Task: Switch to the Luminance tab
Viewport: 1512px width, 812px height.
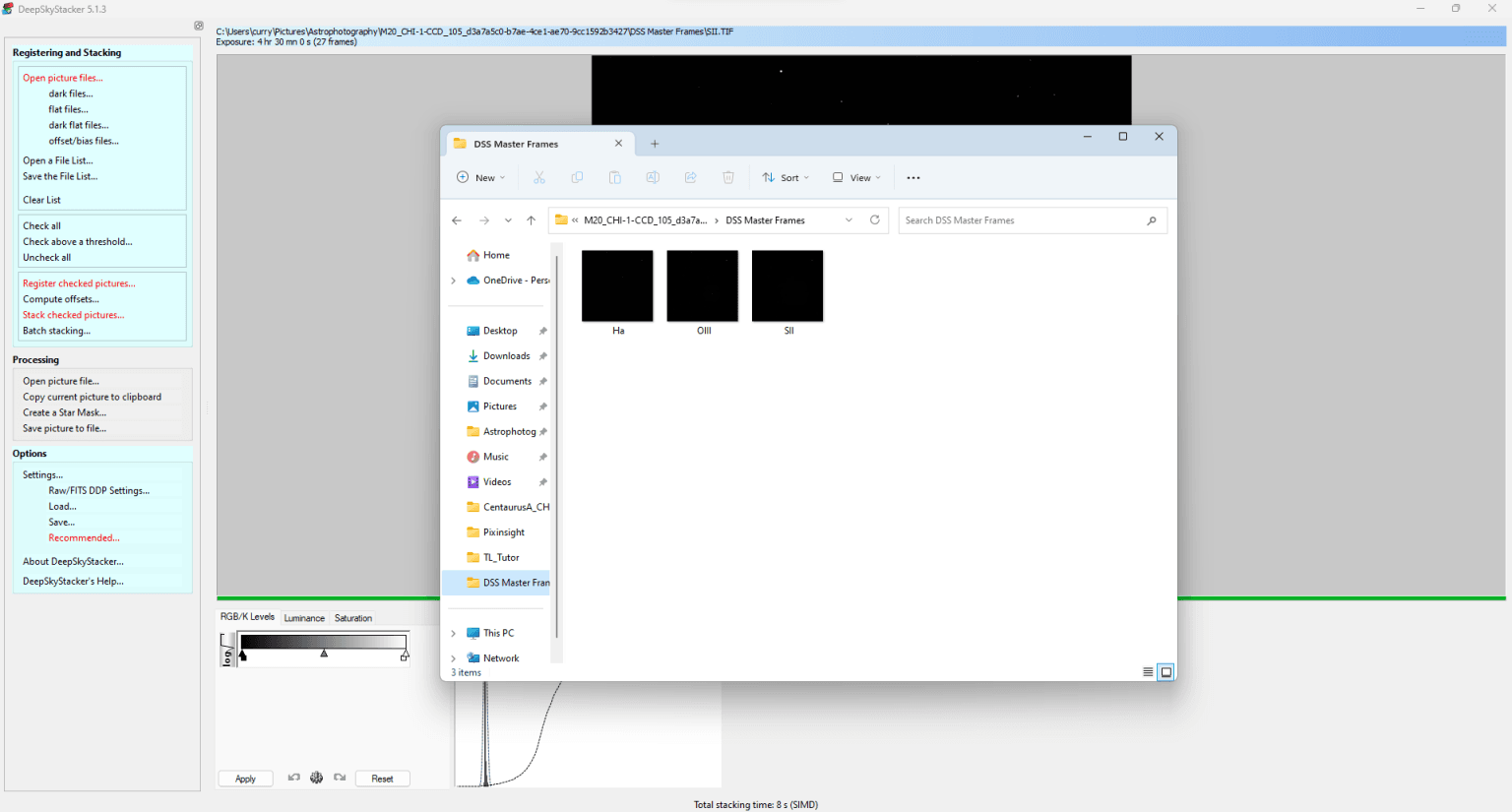Action: [304, 618]
